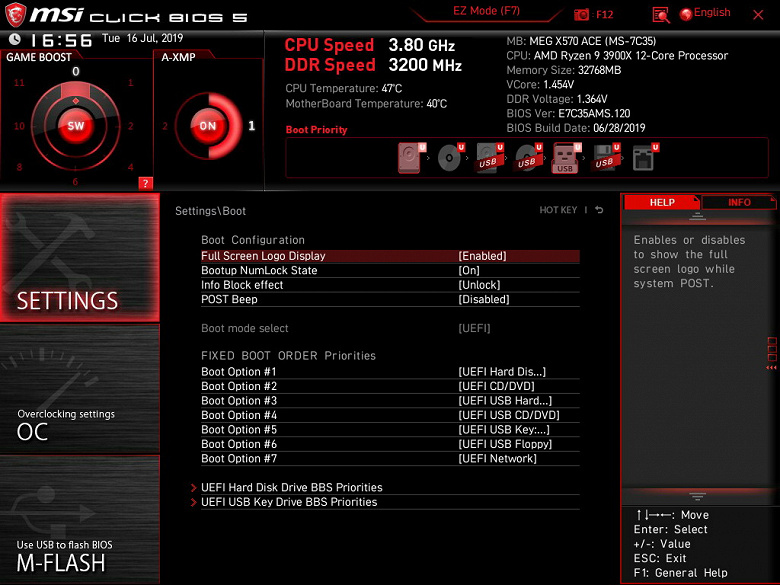Click the help panel bottom scroll handle
The image size is (780, 585).
[x=697, y=496]
